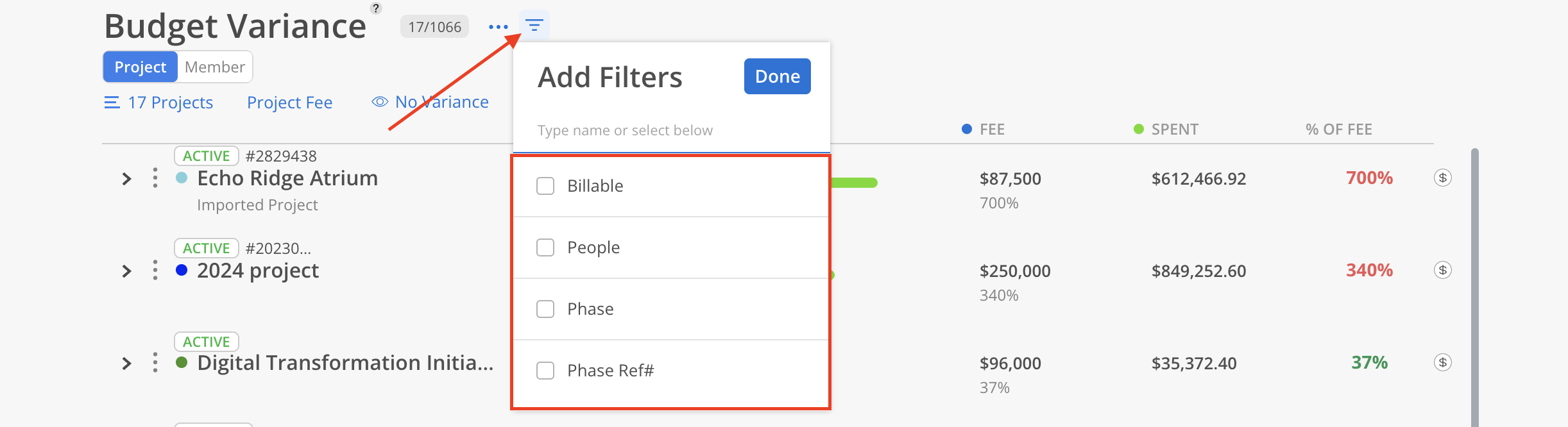Expand the Echo Ridge Atrium project row
This screenshot has width=1568, height=427.
pos(126,179)
